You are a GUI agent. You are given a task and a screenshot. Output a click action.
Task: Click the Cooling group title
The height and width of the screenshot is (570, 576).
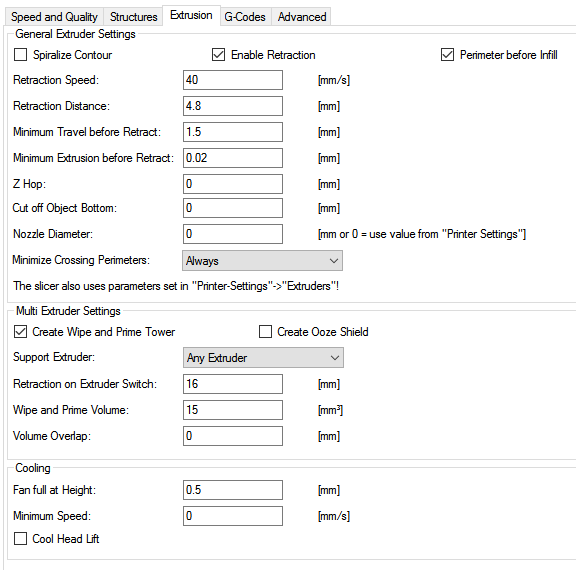[33, 468]
